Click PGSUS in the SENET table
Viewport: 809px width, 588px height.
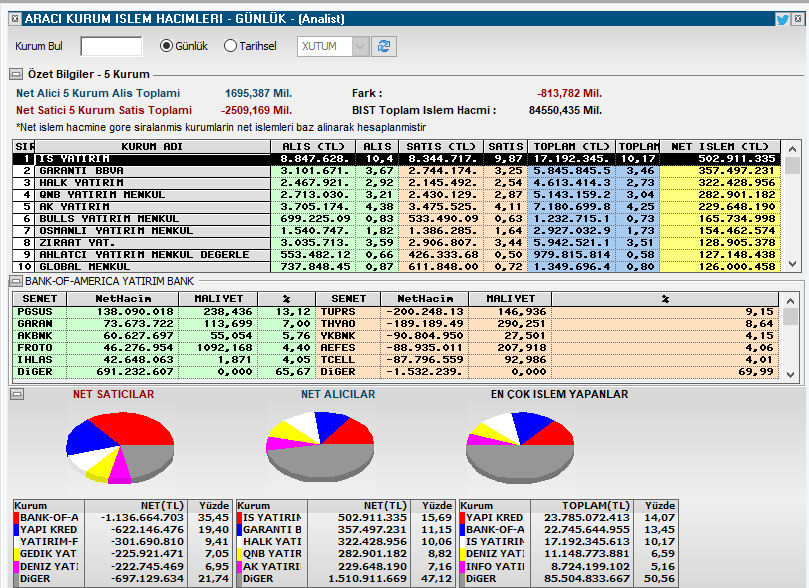coord(35,312)
